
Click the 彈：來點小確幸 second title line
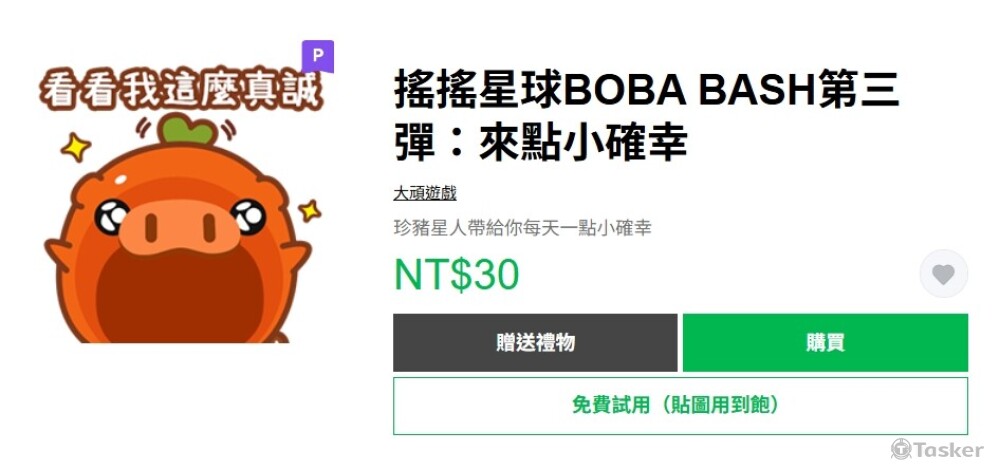tap(540, 141)
